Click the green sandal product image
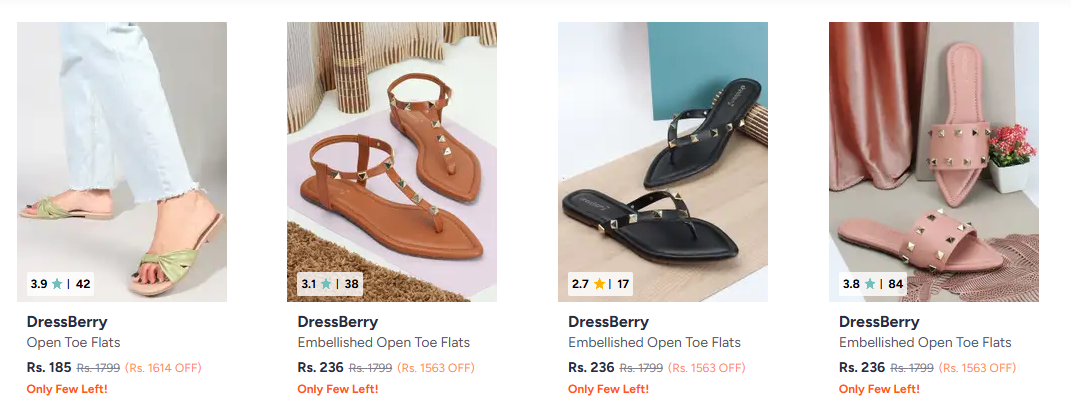Screen dimensions: 1071x420 click(122, 150)
